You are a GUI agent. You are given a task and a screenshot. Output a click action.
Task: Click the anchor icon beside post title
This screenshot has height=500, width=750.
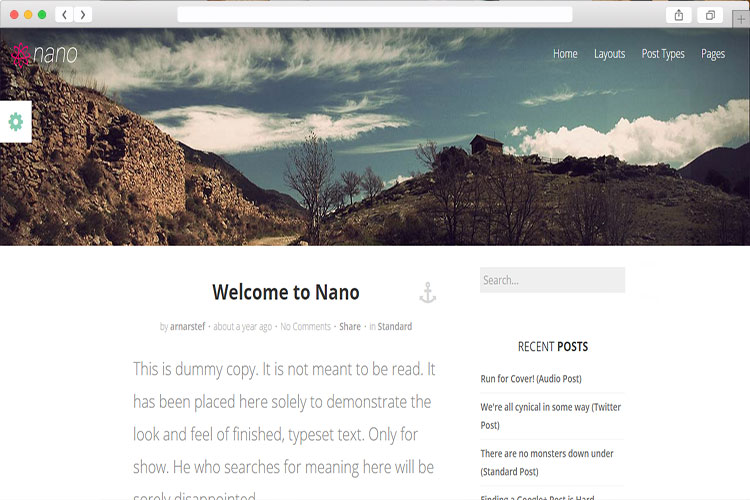(428, 293)
